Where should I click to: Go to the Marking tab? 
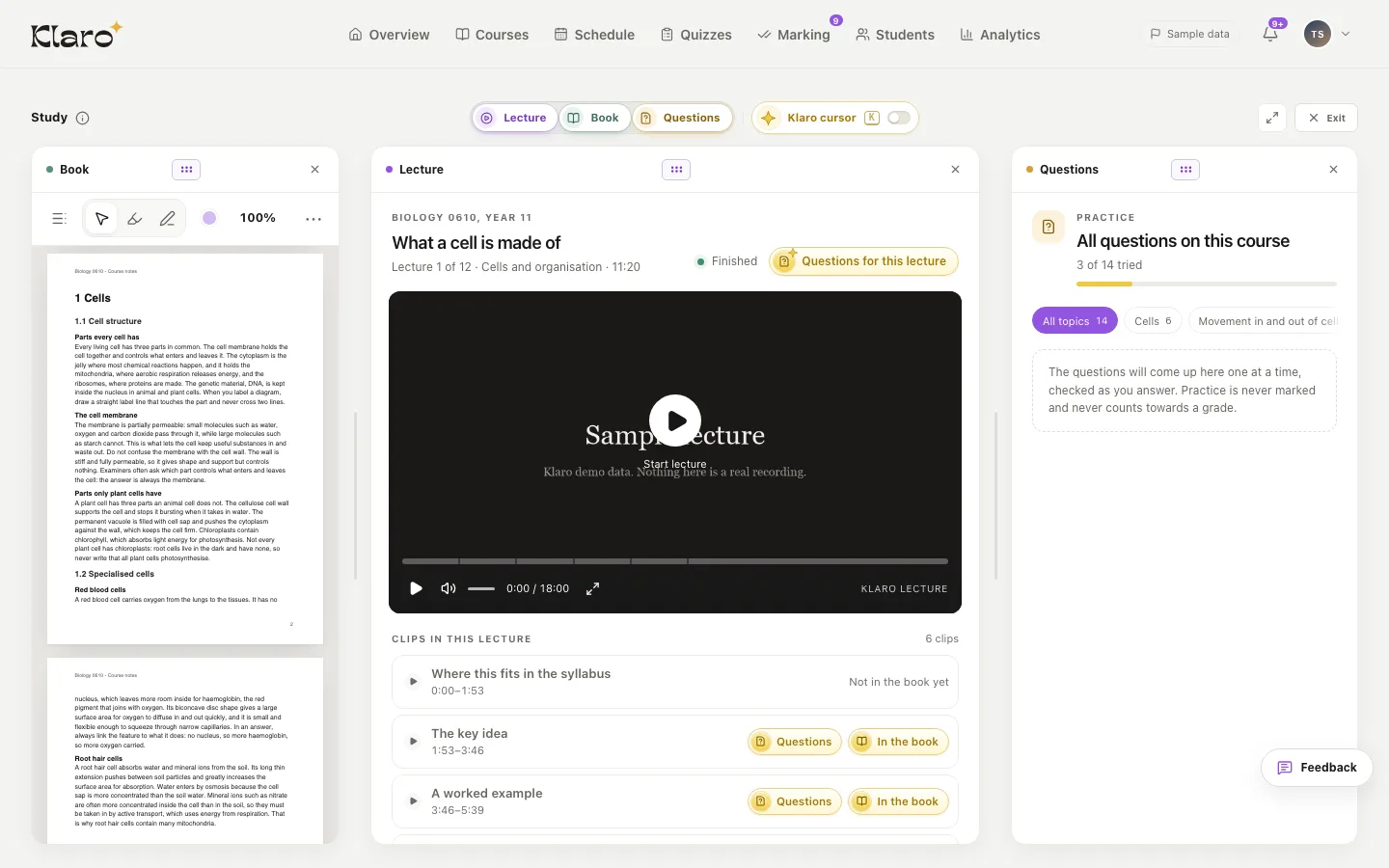(794, 35)
